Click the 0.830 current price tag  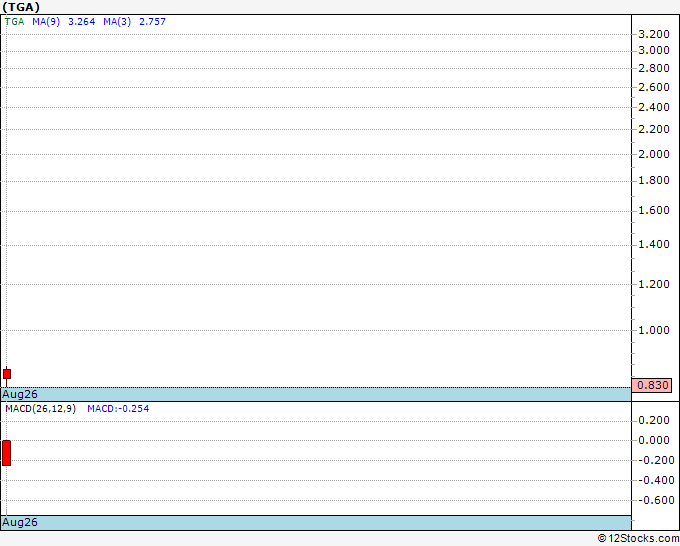(x=652, y=385)
